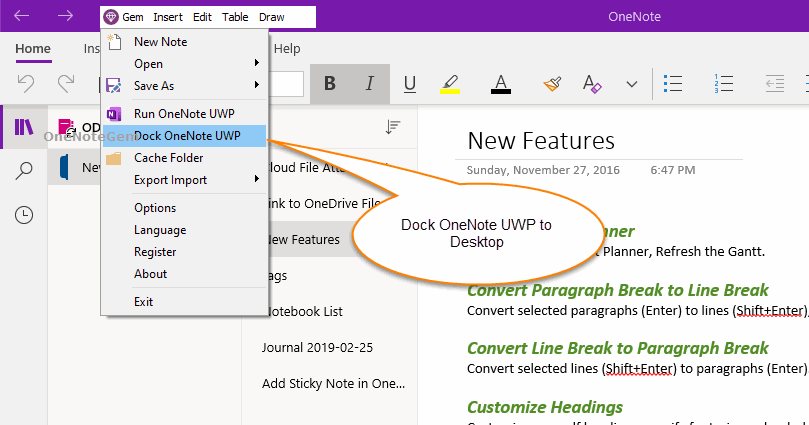Switch to the Home ribbon tab
This screenshot has width=809, height=425.
click(x=33, y=48)
